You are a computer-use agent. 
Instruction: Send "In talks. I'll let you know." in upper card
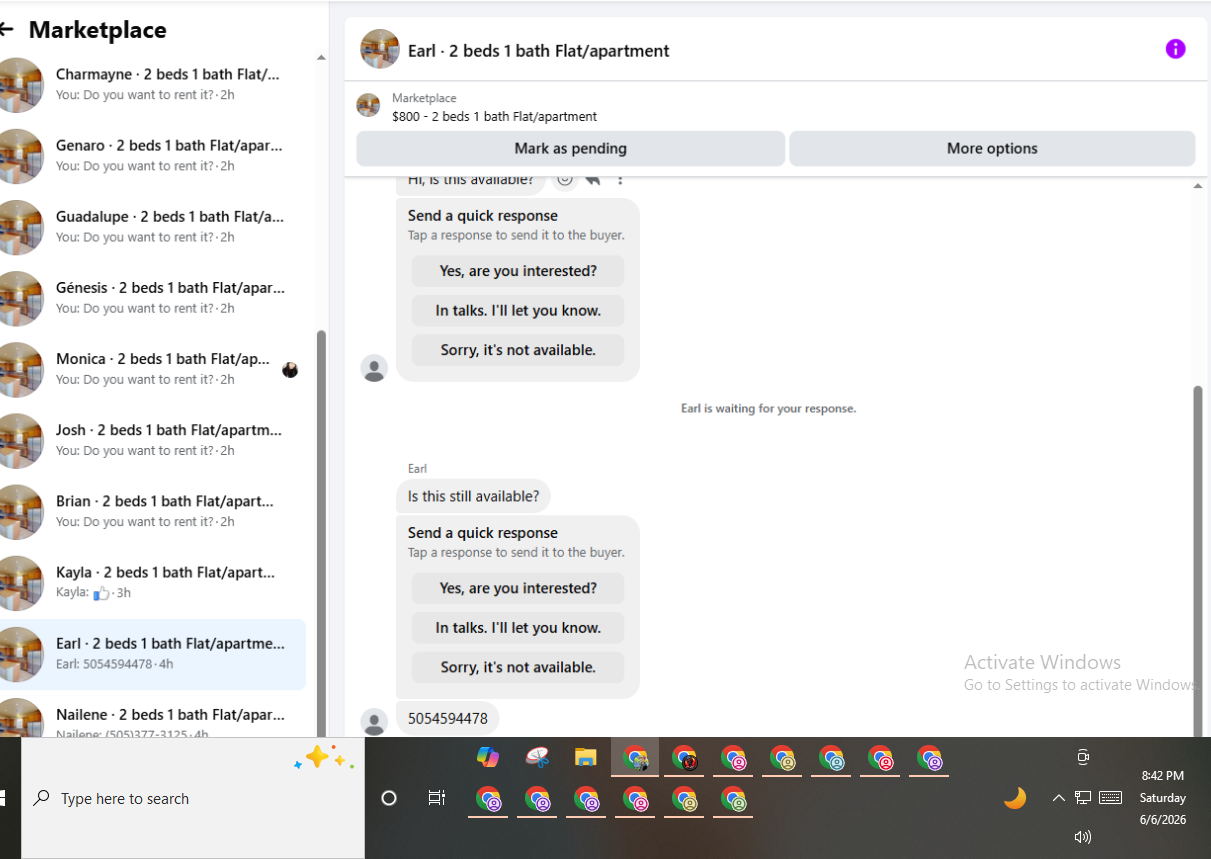[x=518, y=311]
